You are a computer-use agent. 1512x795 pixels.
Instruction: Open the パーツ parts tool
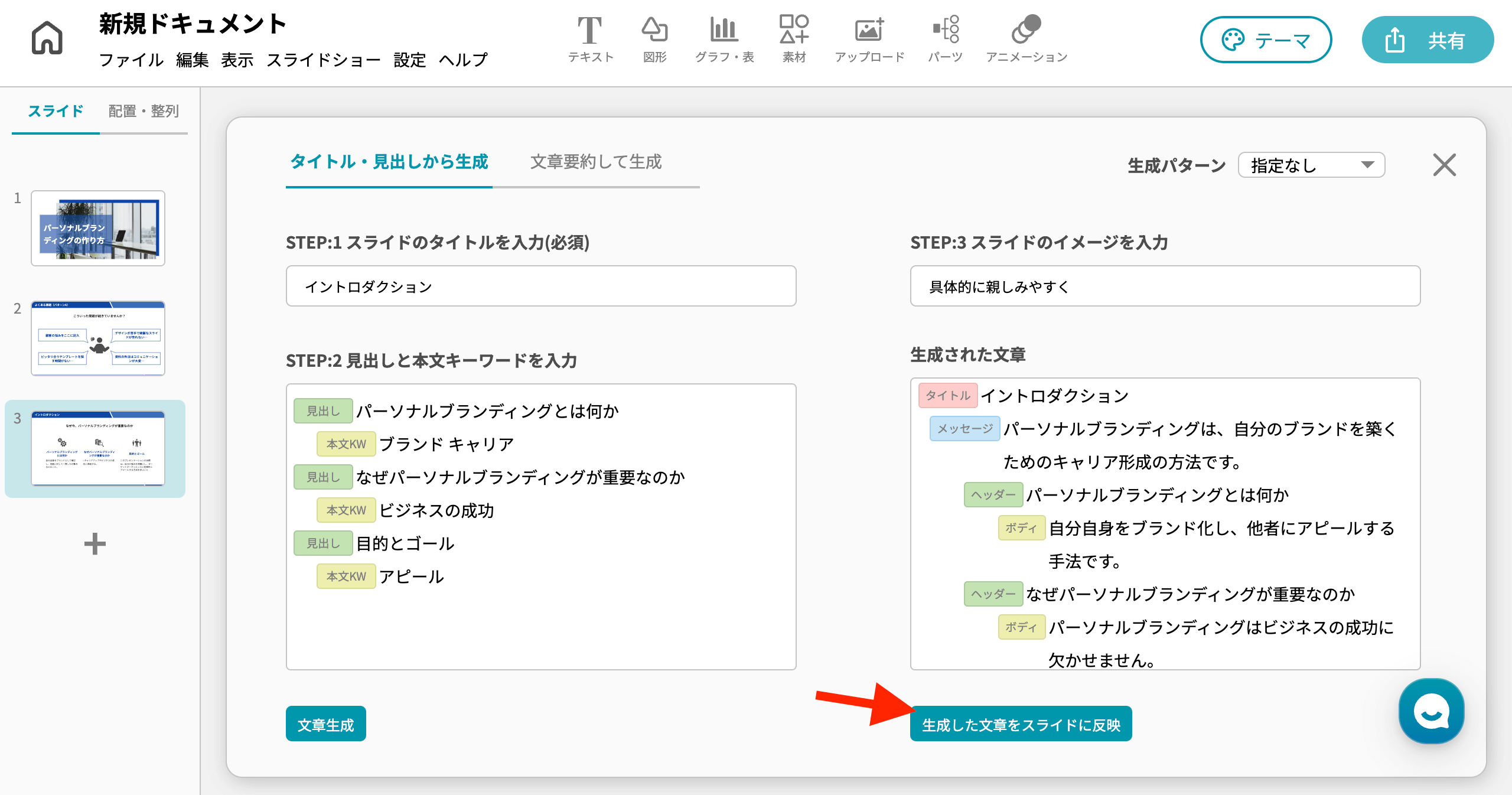click(945, 39)
